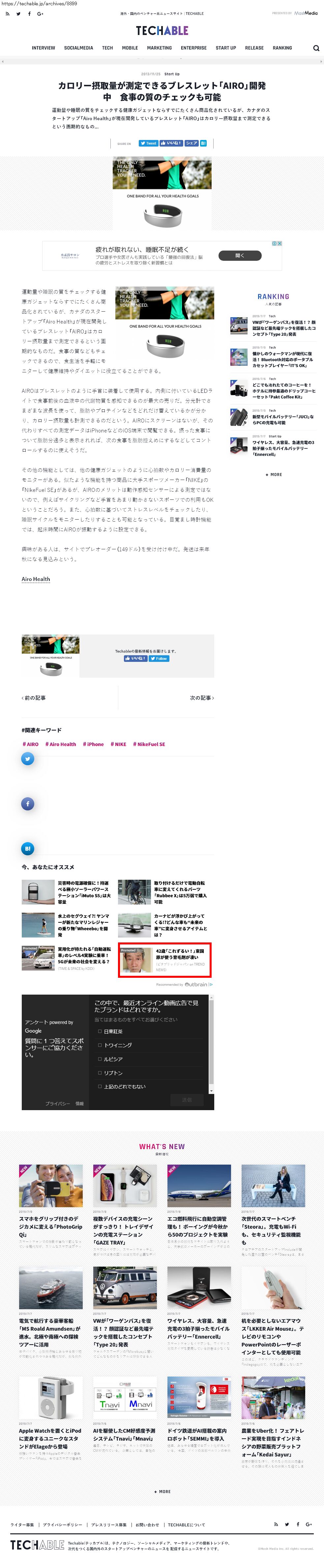Click the Airo Health link below article
The height and width of the screenshot is (1568, 324).
coord(36,579)
